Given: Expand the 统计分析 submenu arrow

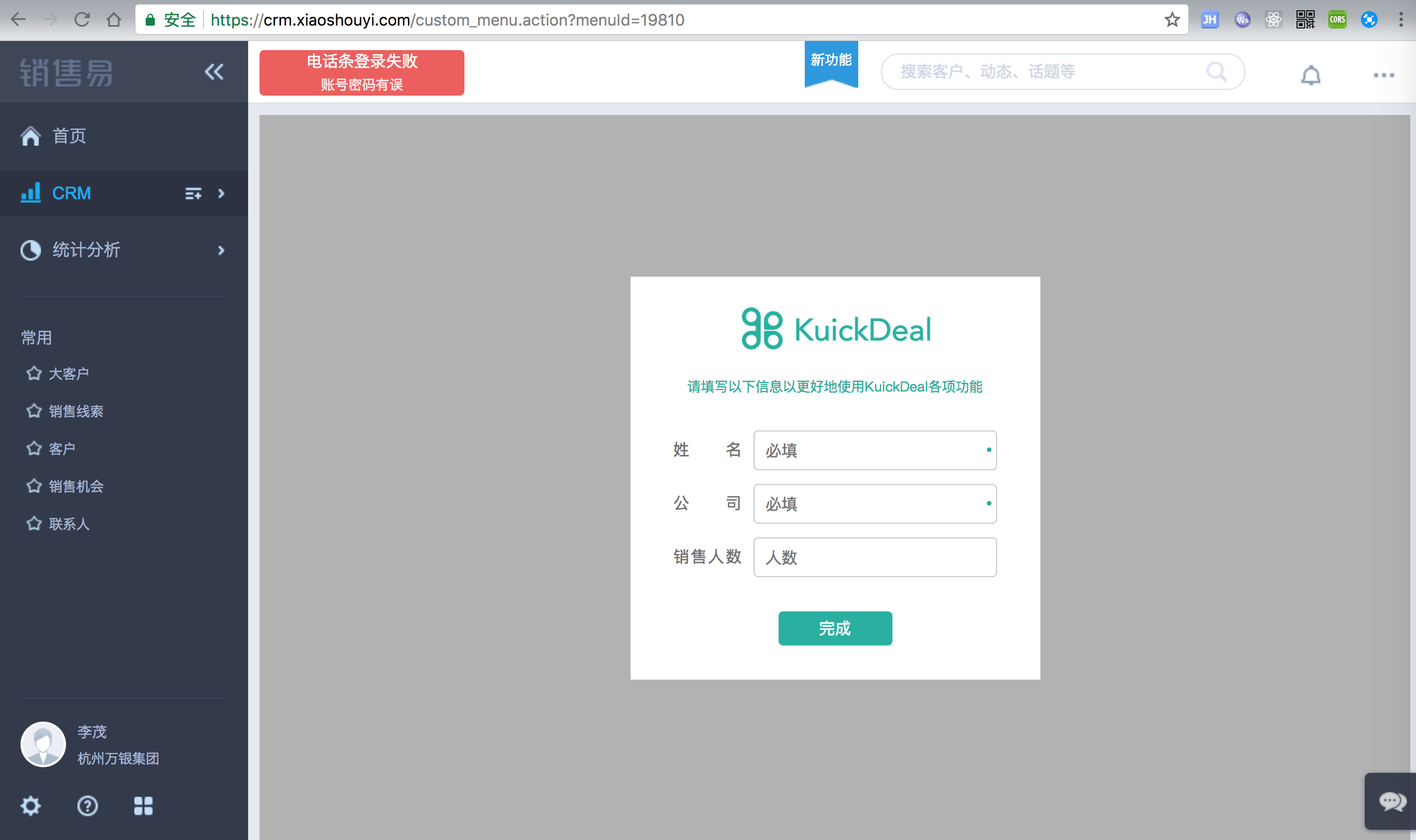Looking at the screenshot, I should point(221,250).
